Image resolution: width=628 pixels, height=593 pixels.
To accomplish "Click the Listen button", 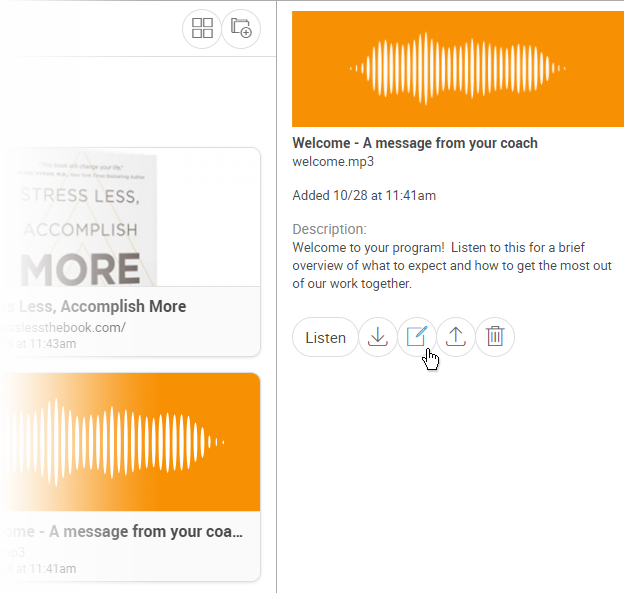I will pos(325,337).
